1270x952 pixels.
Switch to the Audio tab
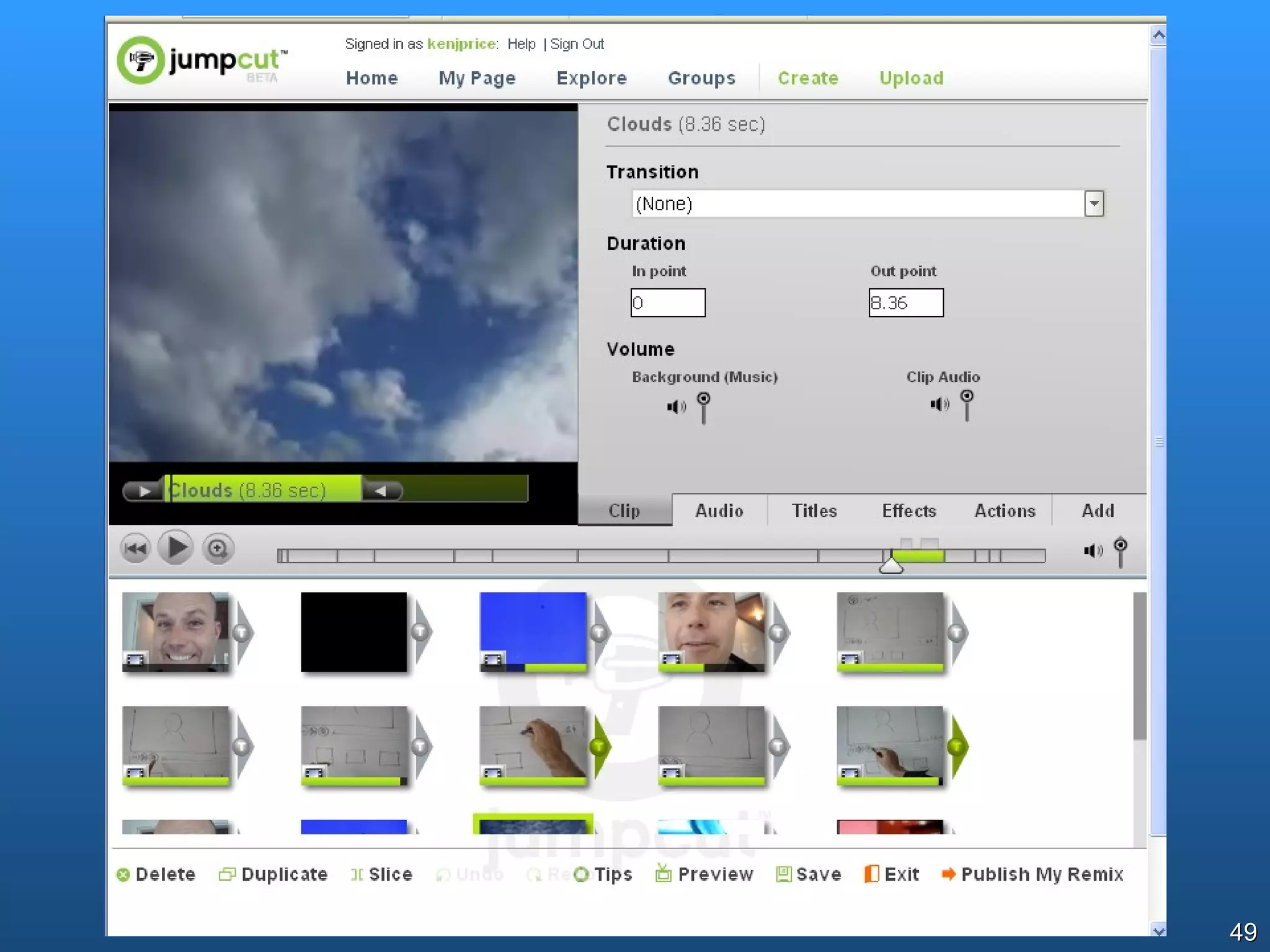(719, 511)
